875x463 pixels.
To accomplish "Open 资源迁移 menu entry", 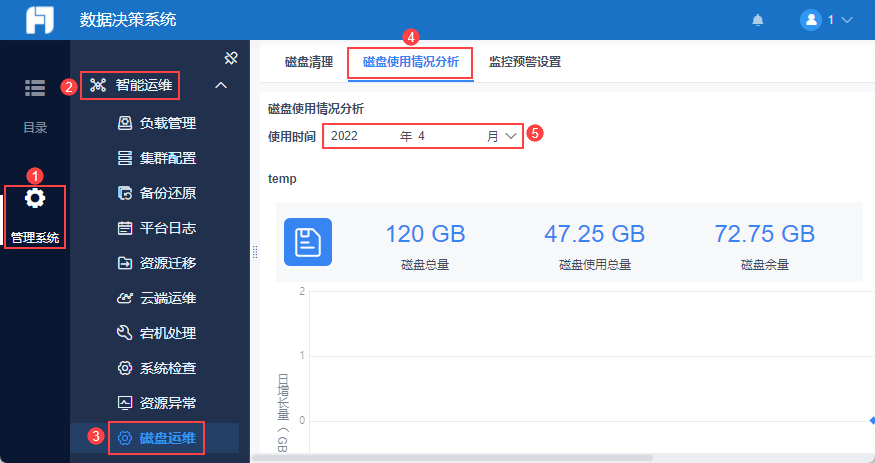I will pos(168,263).
